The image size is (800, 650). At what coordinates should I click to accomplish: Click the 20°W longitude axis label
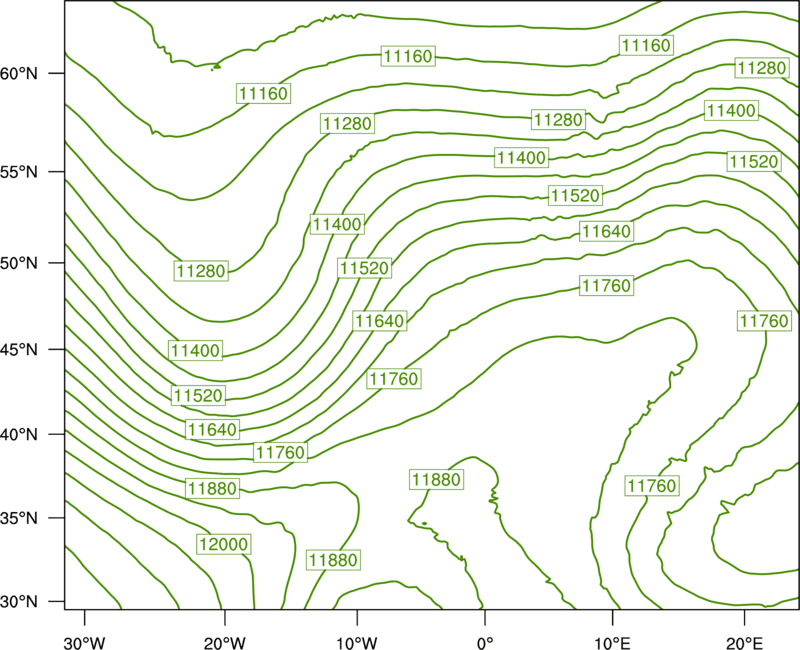[225, 643]
